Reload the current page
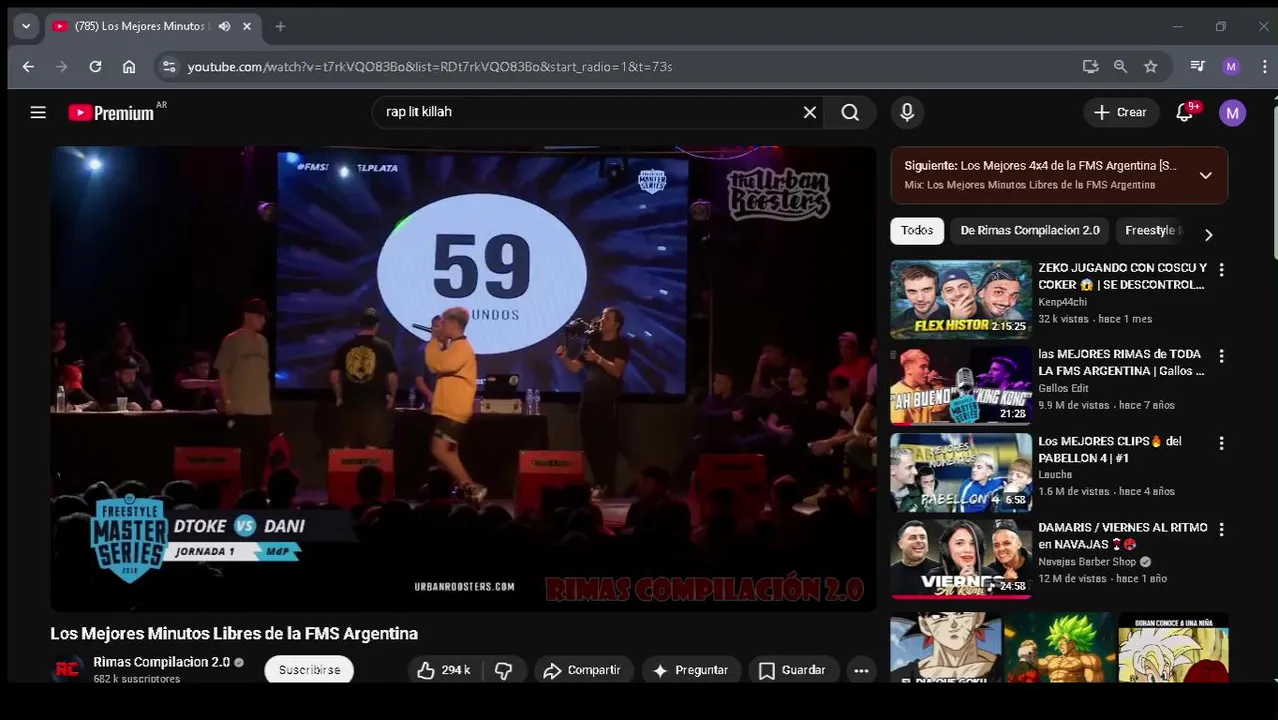The height and width of the screenshot is (720, 1278). [x=95, y=66]
